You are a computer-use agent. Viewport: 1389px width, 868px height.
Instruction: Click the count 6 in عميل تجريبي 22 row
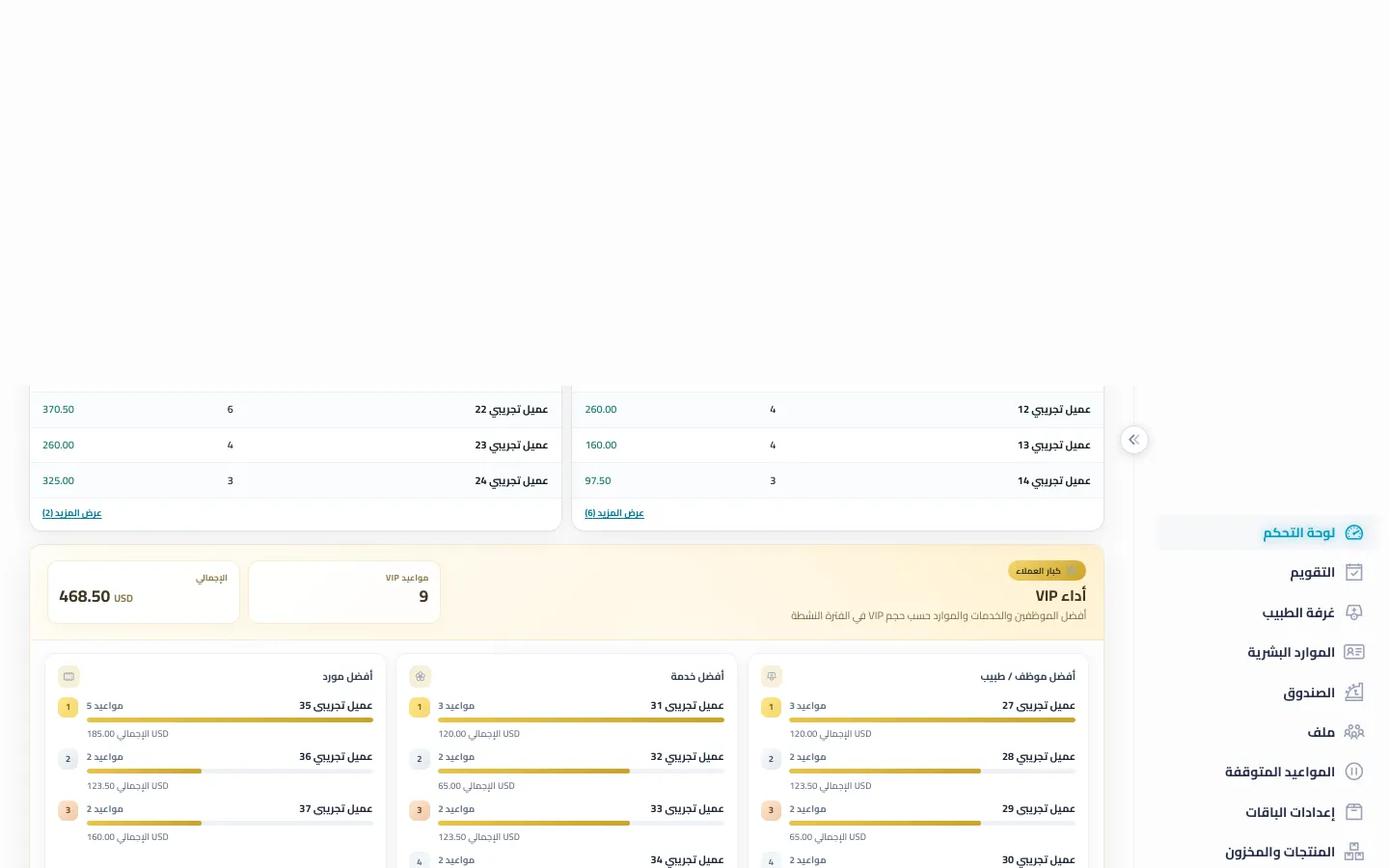point(231,410)
